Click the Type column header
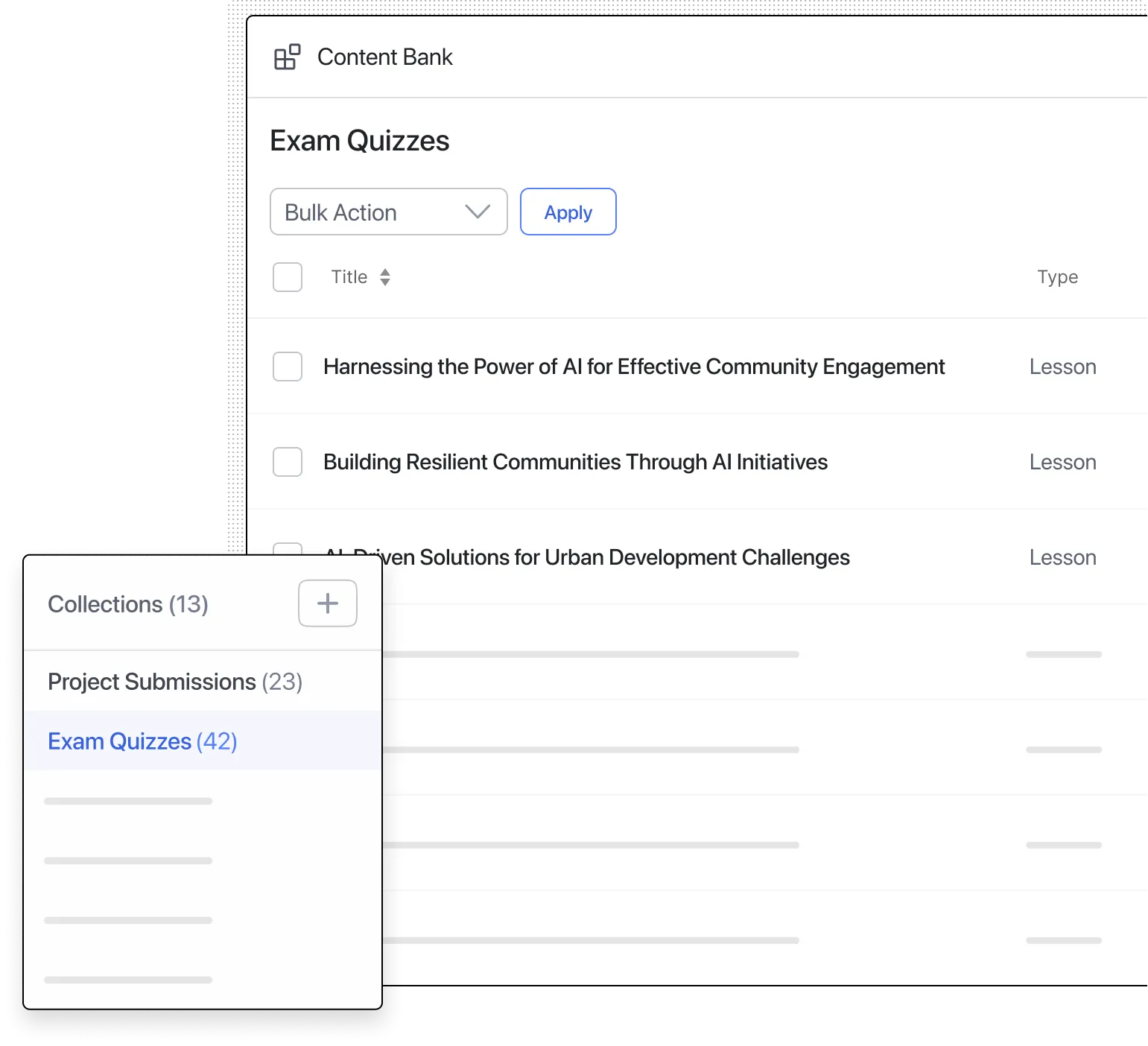This screenshot has height=1046, width=1148. click(1057, 276)
